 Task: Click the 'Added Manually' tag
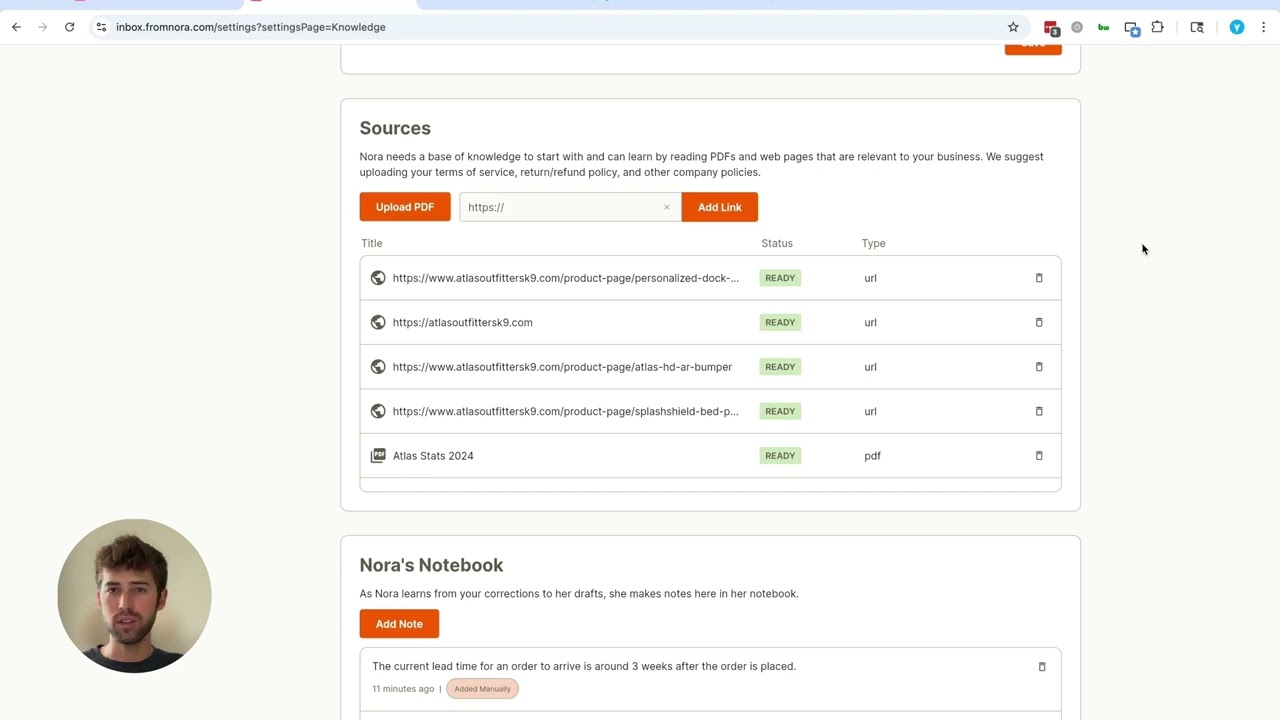[x=482, y=689]
